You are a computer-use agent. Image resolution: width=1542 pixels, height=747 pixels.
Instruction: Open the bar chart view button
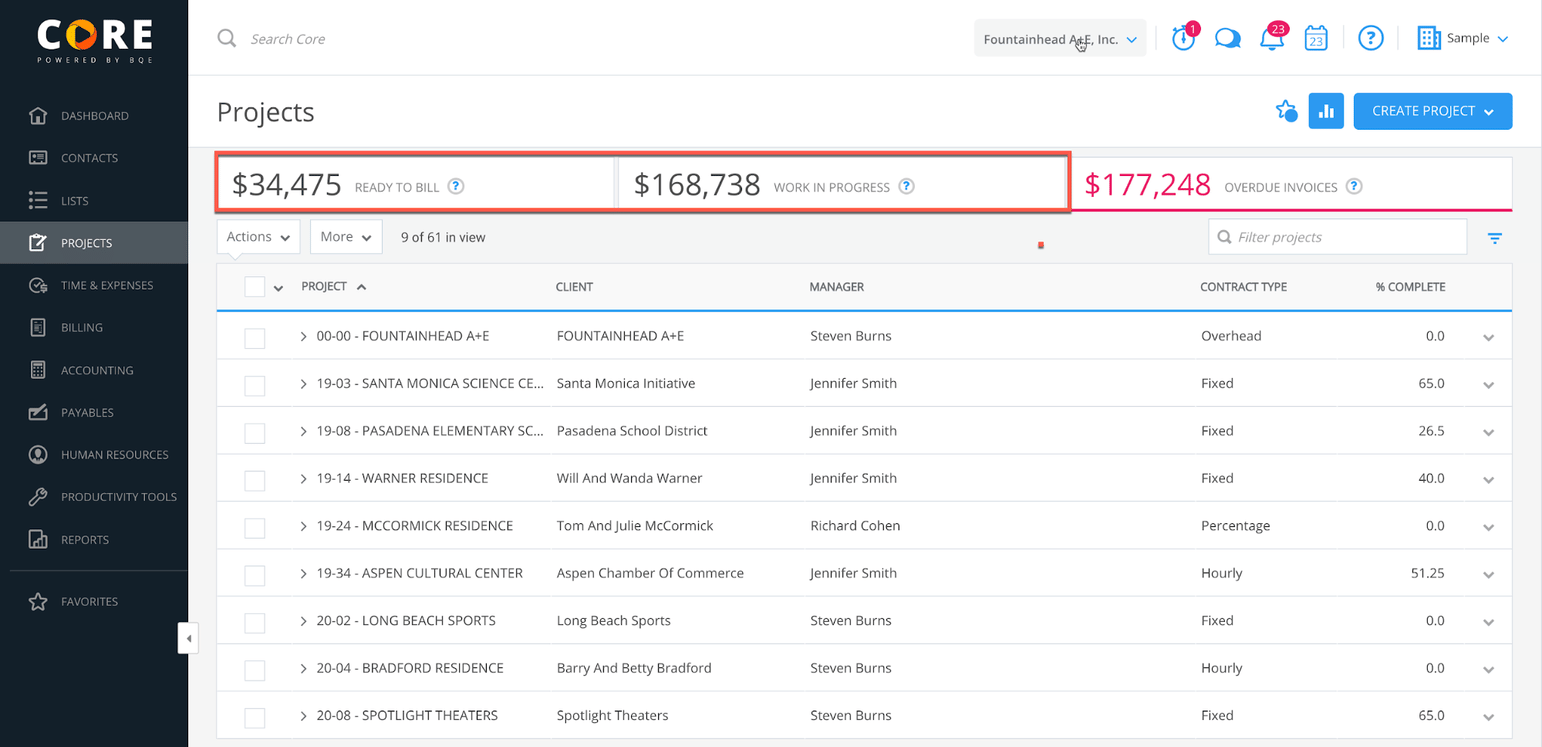click(1326, 111)
